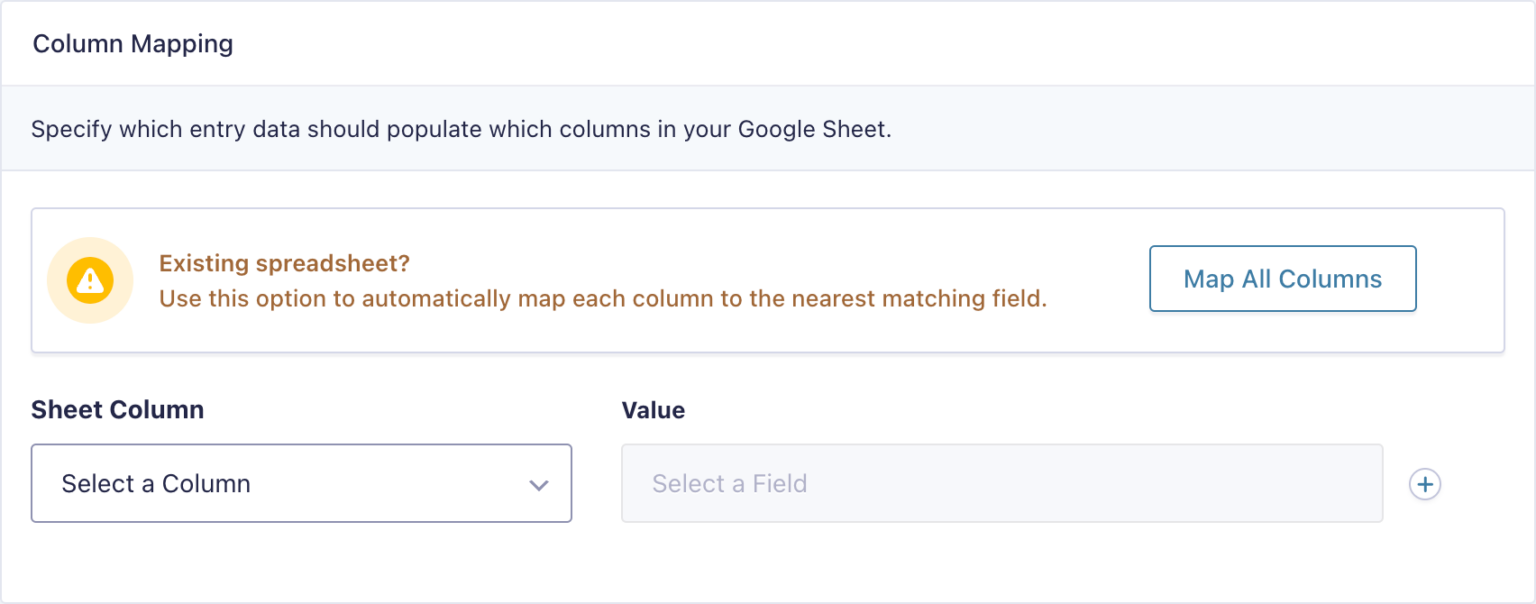
Task: Click the Sheet Column label
Action: (x=117, y=409)
